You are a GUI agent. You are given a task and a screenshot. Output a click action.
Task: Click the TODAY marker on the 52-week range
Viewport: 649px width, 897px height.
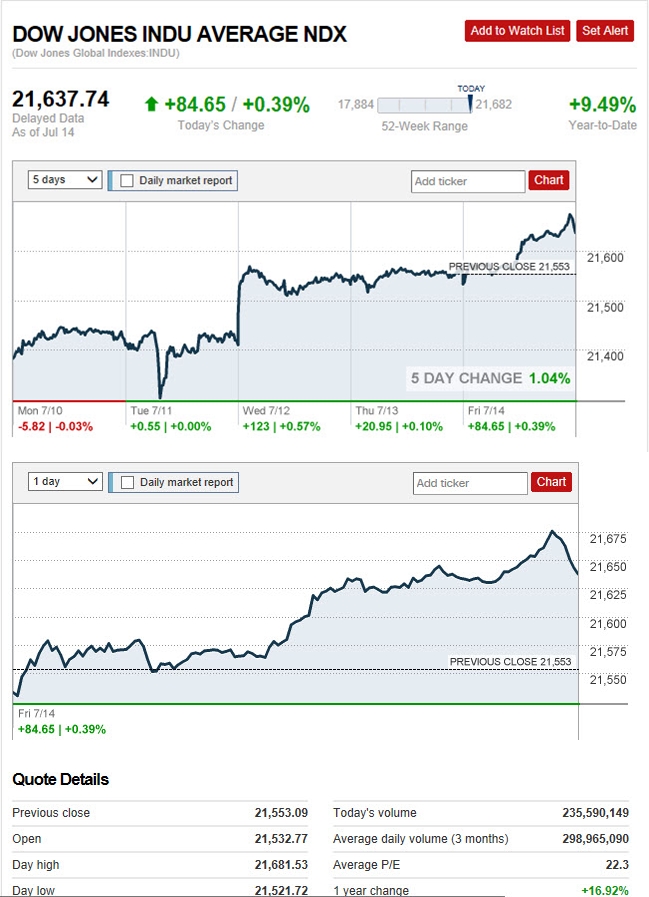(470, 91)
